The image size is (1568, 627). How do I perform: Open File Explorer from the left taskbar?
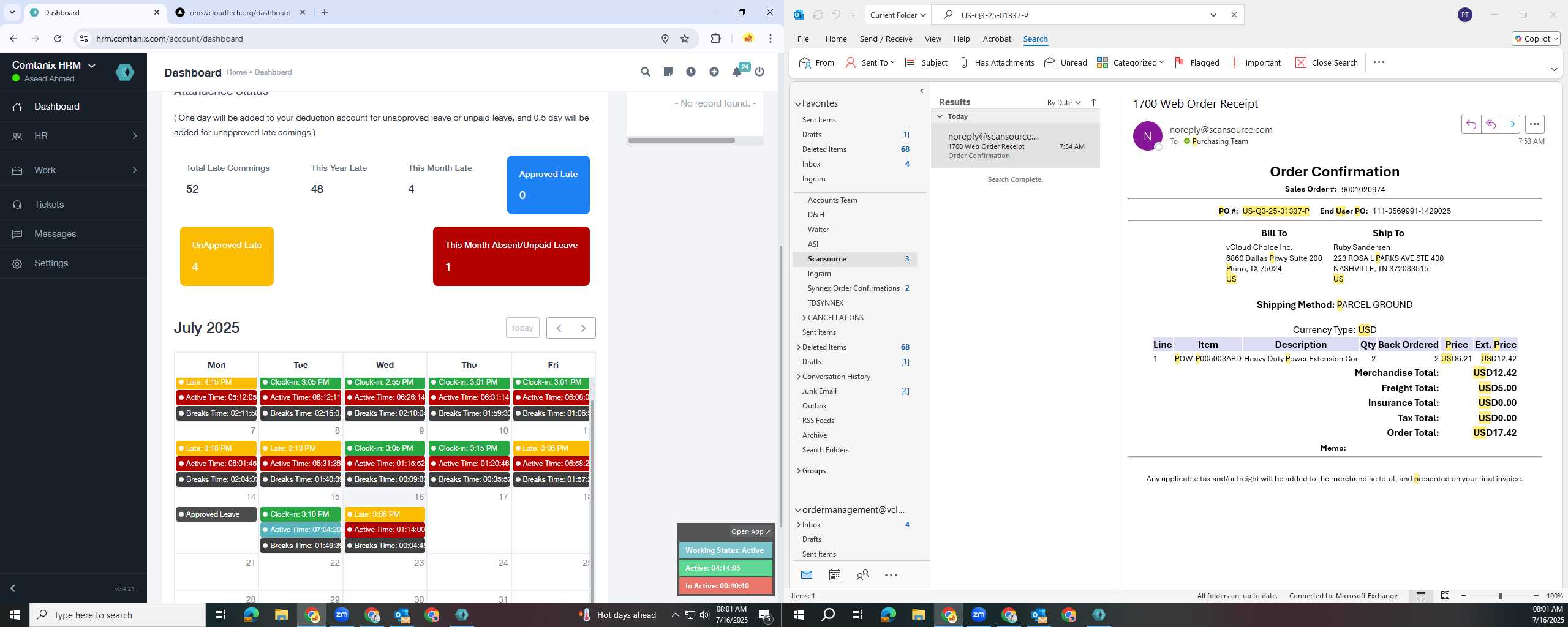click(281, 615)
